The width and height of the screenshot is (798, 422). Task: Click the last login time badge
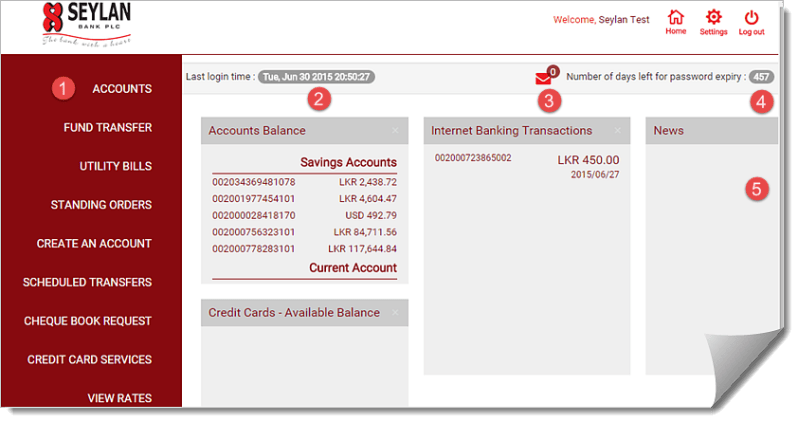[316, 77]
